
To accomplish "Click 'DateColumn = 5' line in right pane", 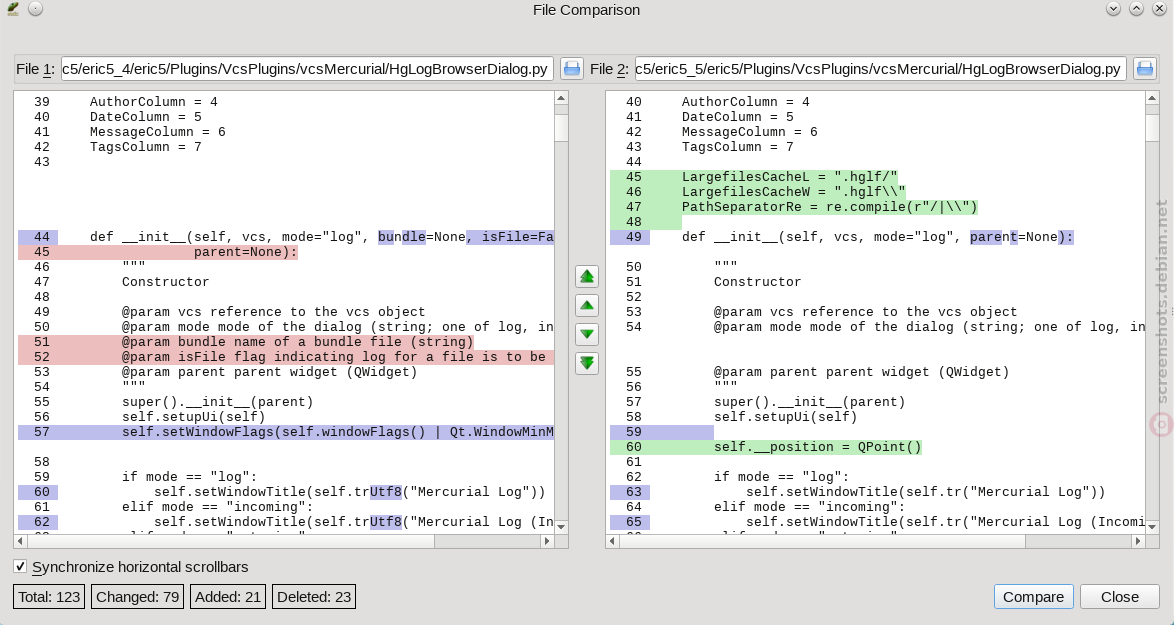I will point(737,117).
